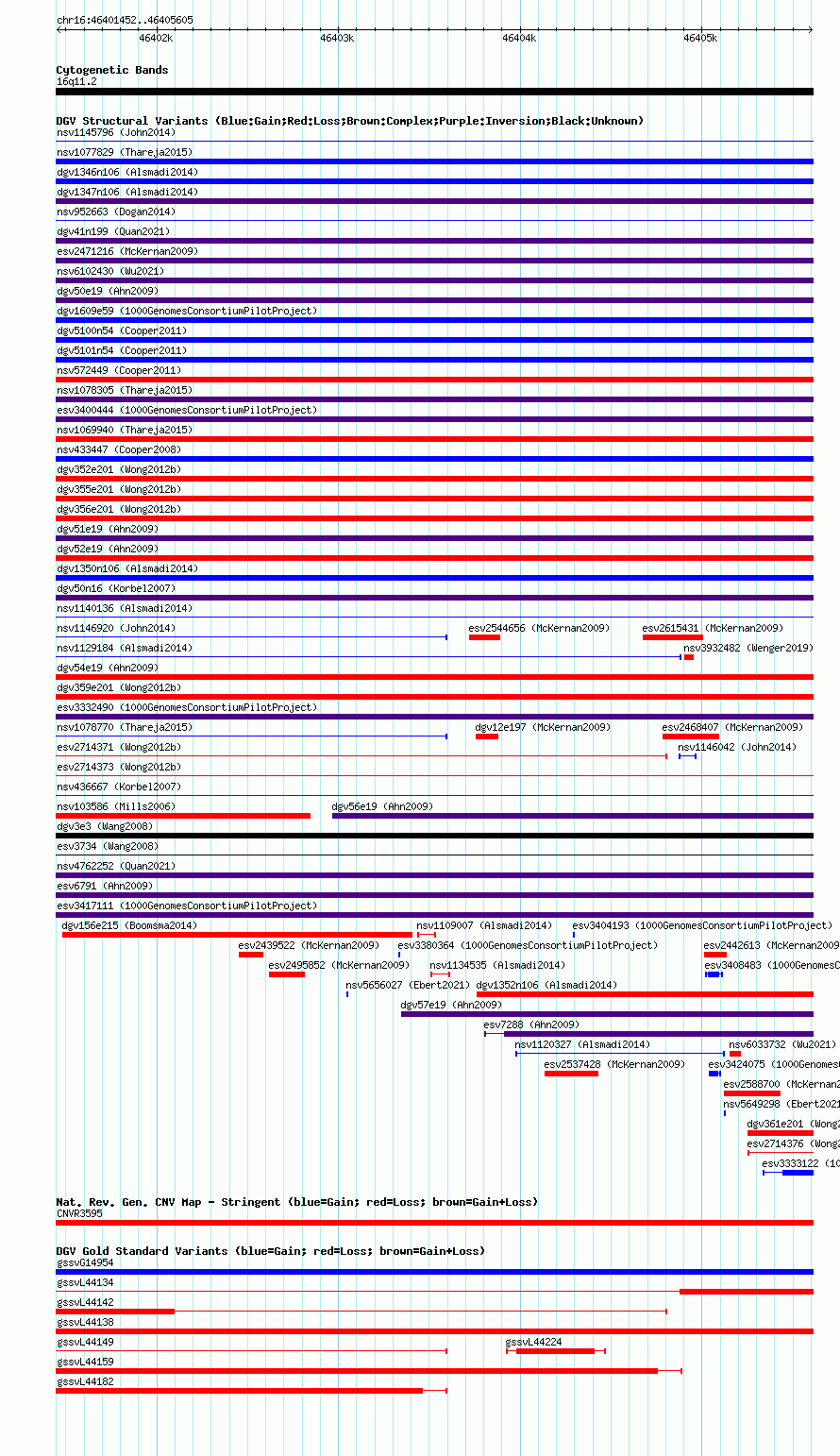Select the nsv5649298 (Ebert2021) blue marker
The width and height of the screenshot is (840, 1456).
click(x=725, y=1113)
